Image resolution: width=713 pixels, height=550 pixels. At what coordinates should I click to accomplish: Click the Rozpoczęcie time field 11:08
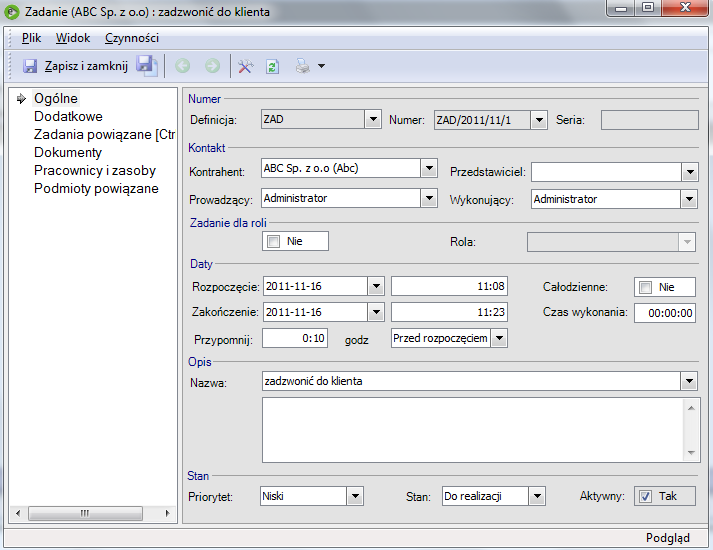(449, 286)
